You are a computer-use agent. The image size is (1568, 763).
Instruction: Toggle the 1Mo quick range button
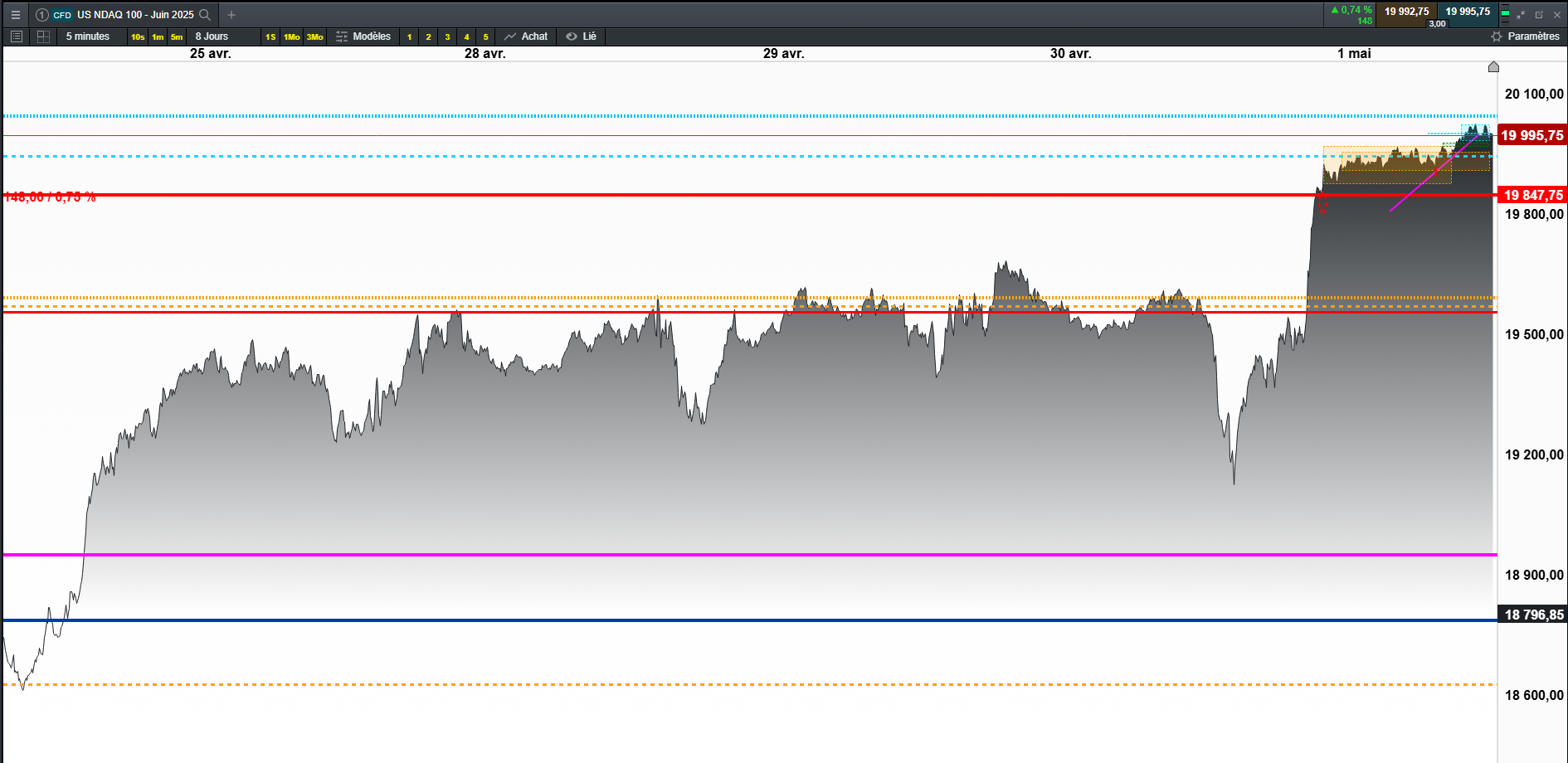click(292, 36)
